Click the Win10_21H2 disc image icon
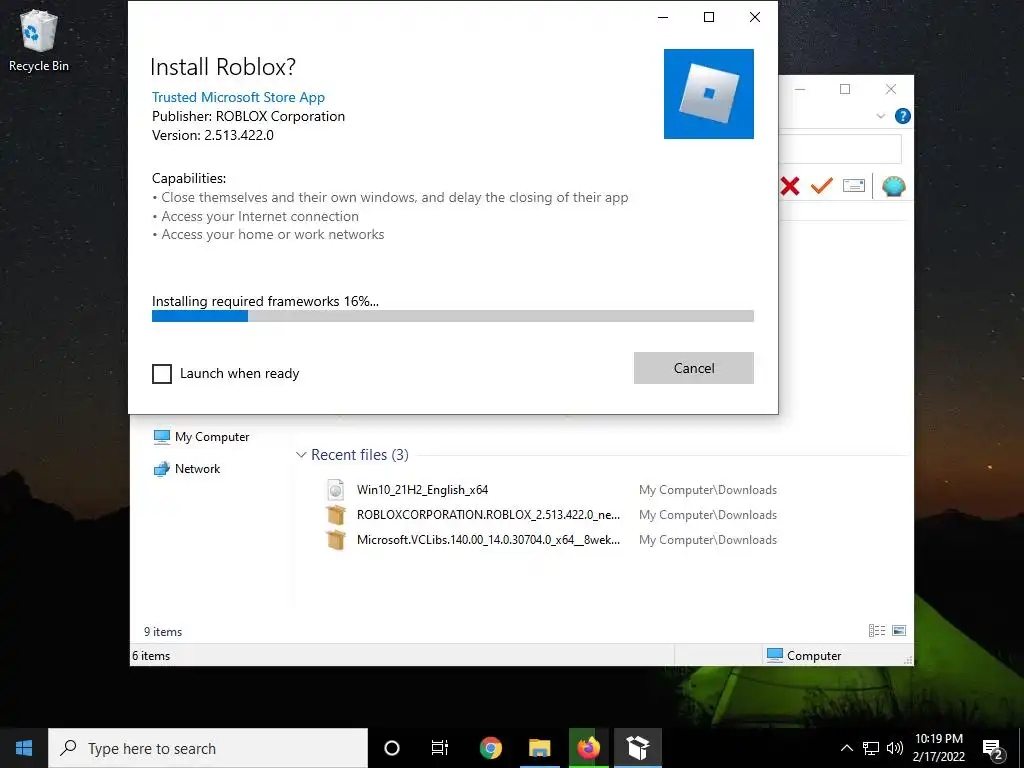Image resolution: width=1024 pixels, height=768 pixels. (336, 490)
